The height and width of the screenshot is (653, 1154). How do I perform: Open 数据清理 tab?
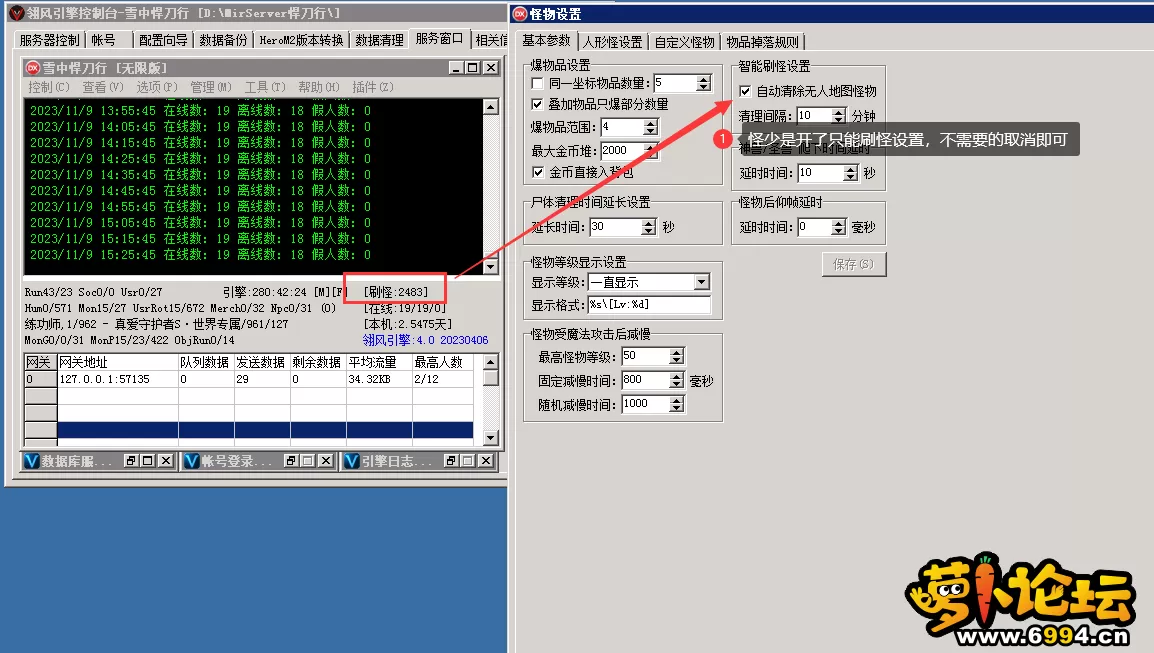tap(379, 40)
